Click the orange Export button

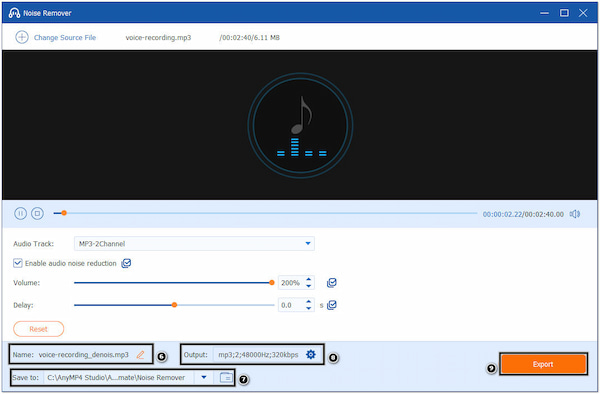[543, 364]
